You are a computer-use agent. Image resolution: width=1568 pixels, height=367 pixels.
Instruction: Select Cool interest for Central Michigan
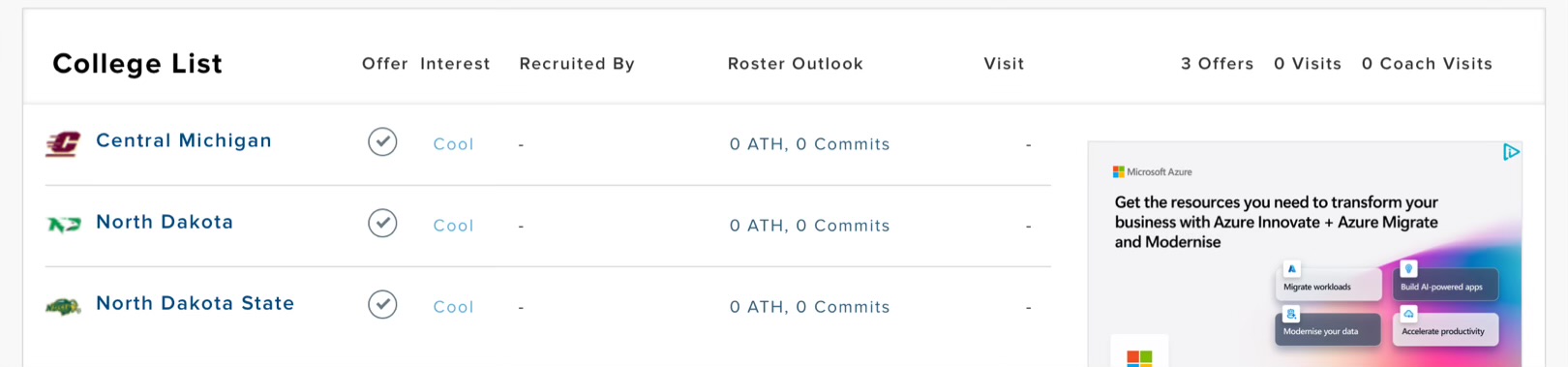pyautogui.click(x=453, y=144)
